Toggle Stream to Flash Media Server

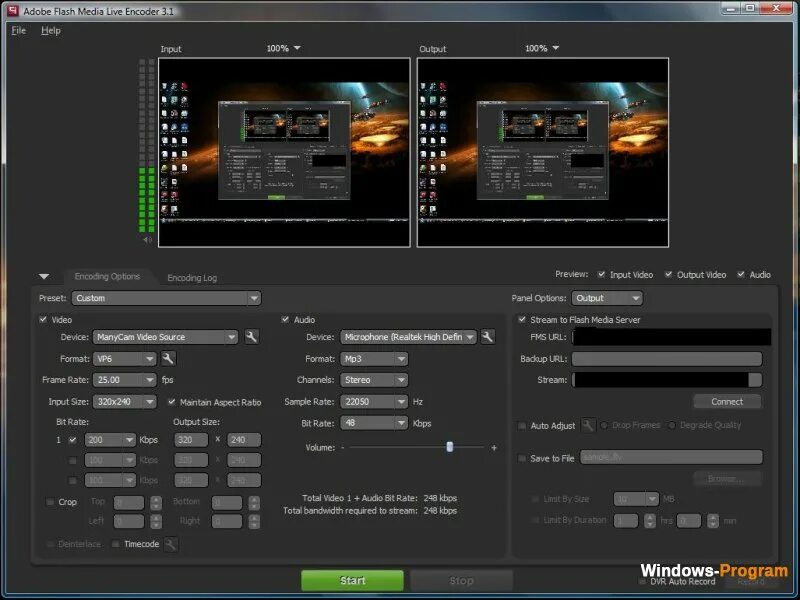pyautogui.click(x=521, y=319)
